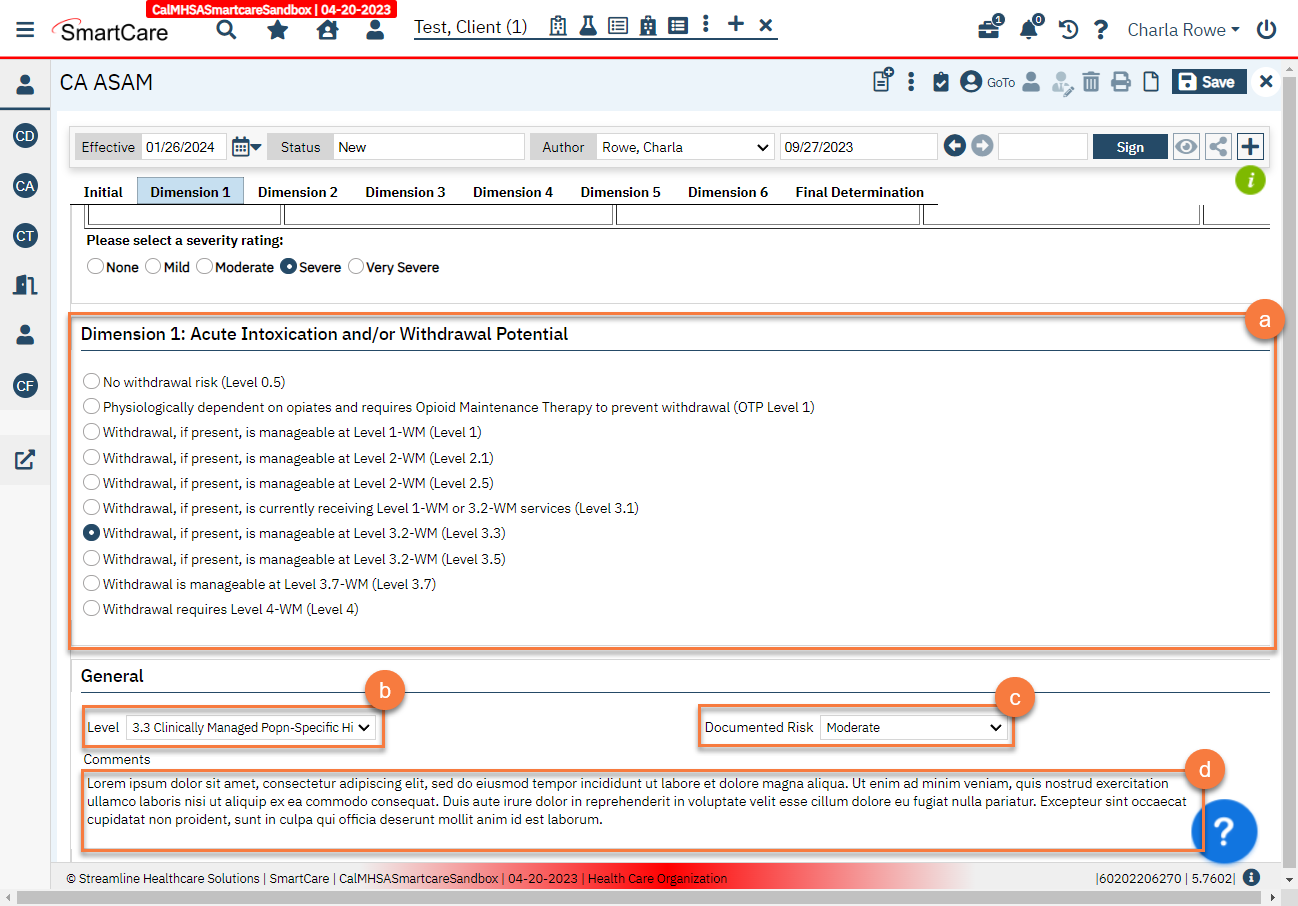
Task: Expand the Documented Risk dropdown
Action: [912, 728]
